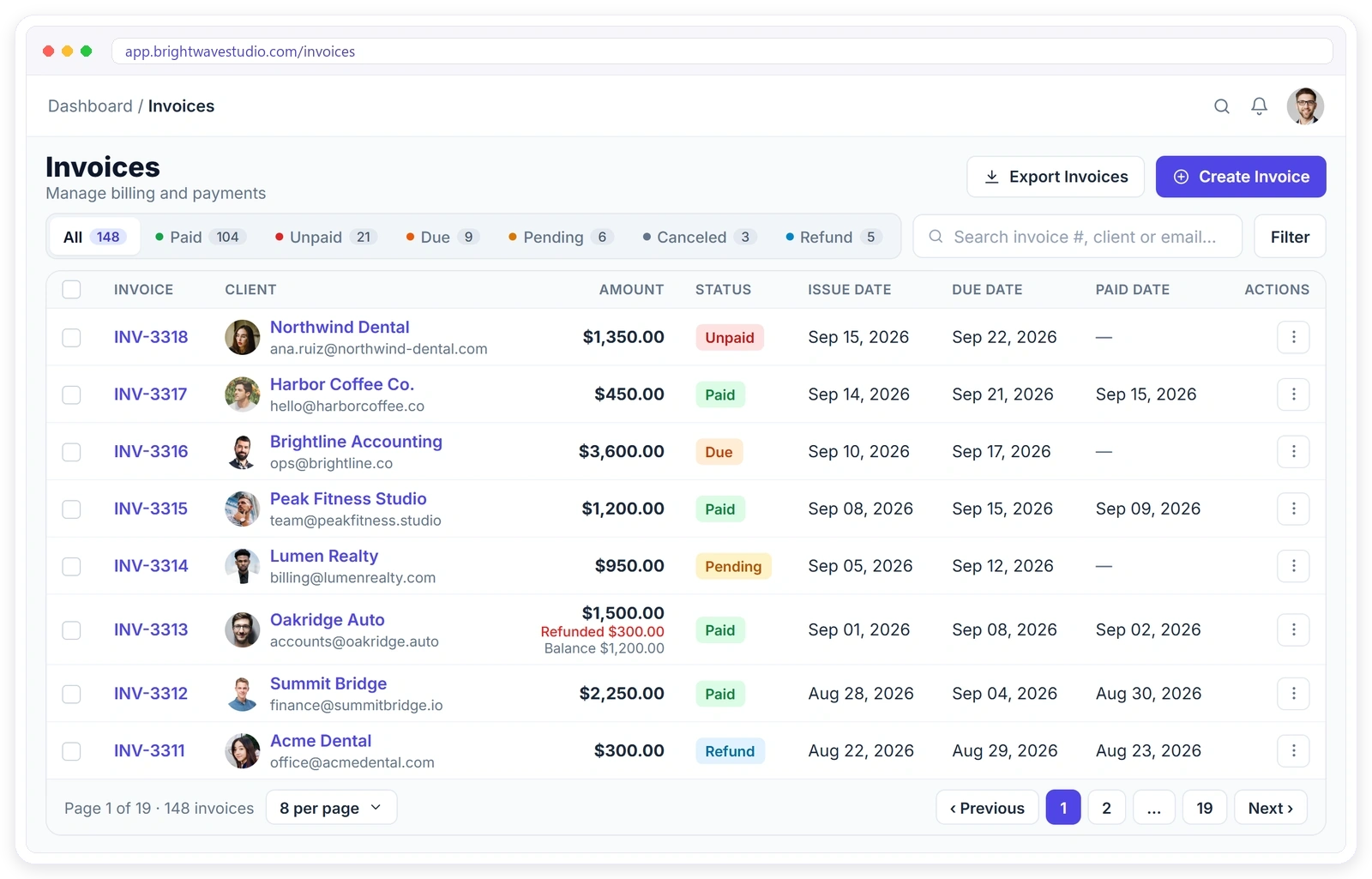The height and width of the screenshot is (879, 1372).
Task: Go to the Next page
Action: (1270, 808)
